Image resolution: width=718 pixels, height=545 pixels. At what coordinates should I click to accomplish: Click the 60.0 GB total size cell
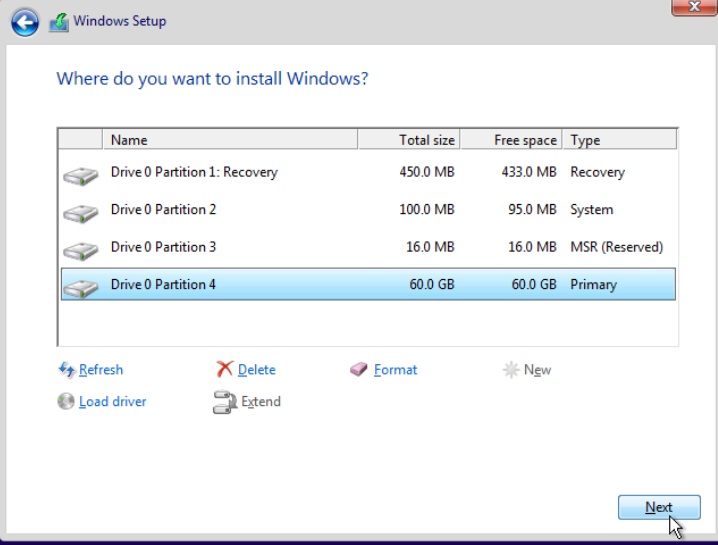pos(432,284)
